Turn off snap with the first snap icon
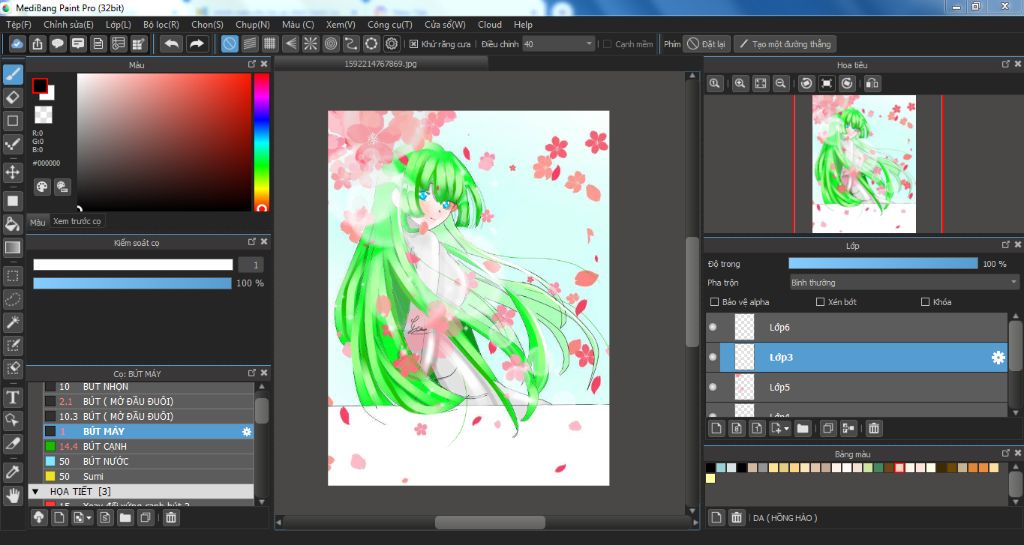 [x=229, y=44]
